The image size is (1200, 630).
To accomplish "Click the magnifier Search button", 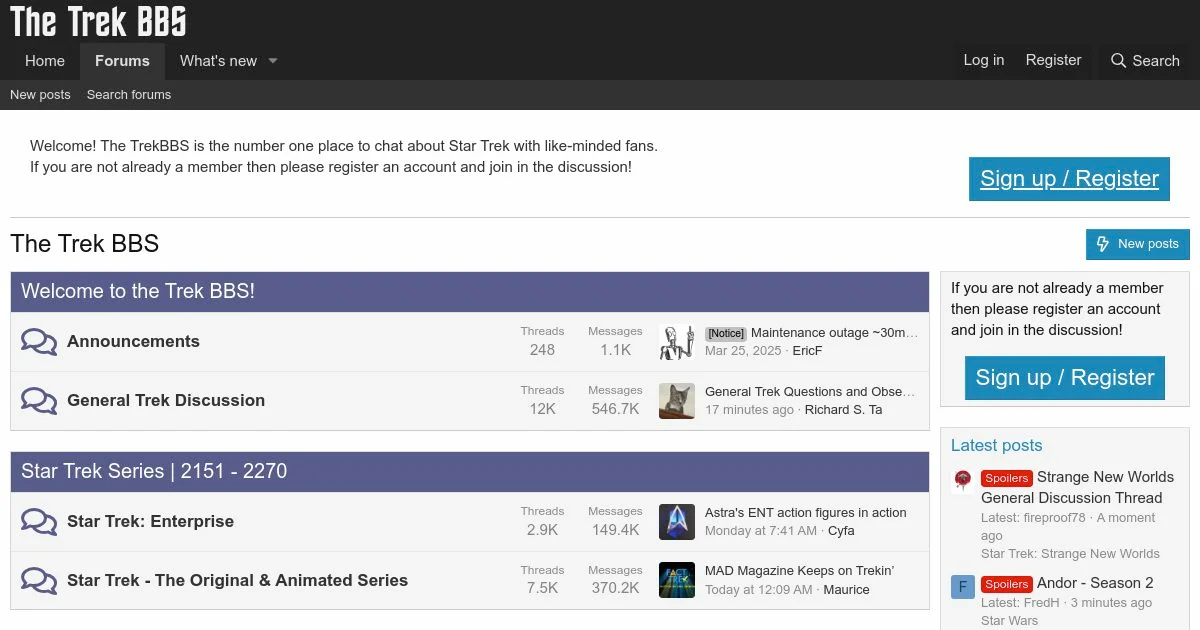I will [1145, 61].
